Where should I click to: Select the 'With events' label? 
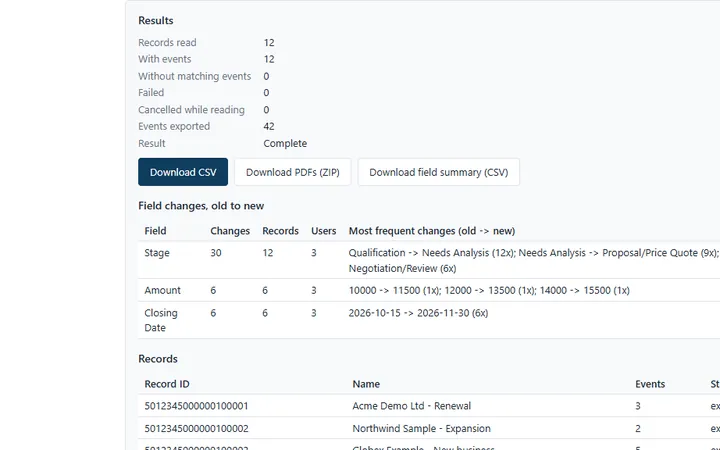[x=164, y=59]
